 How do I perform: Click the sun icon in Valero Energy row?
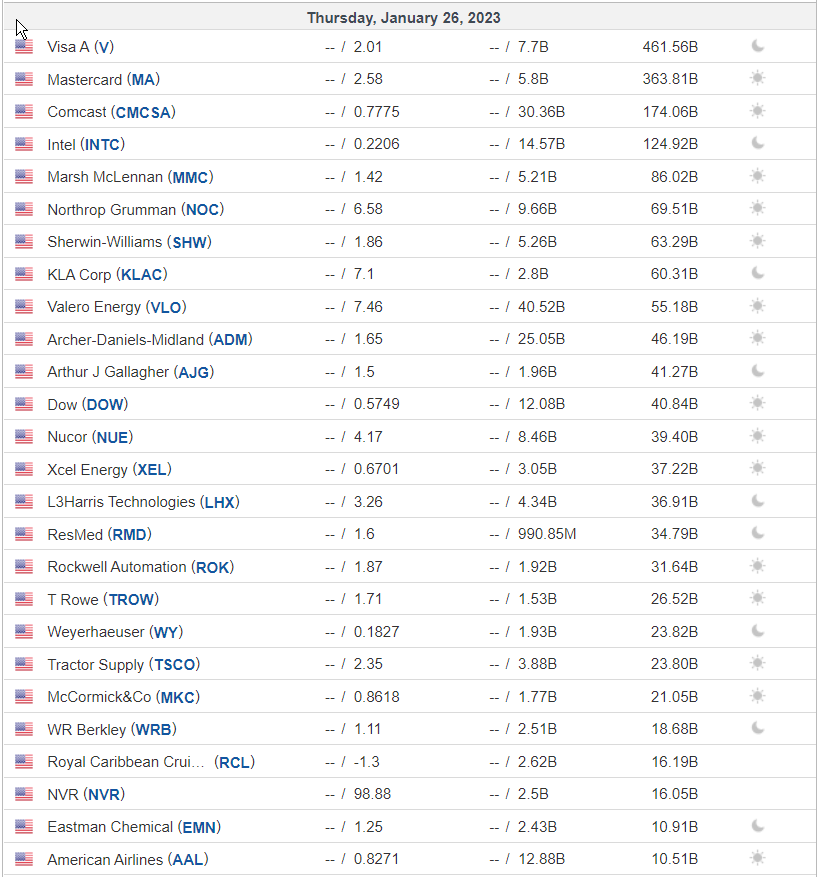(x=758, y=306)
